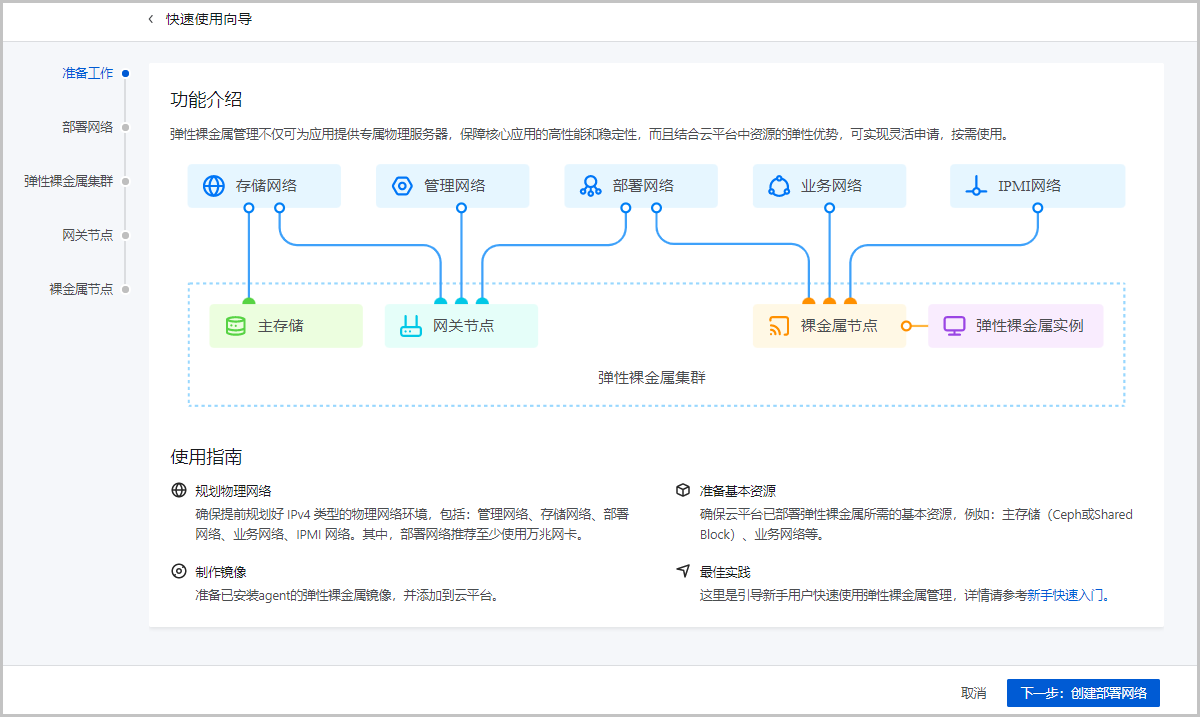Click the purple monitor icon for 弹性裸金属实例
Viewport: 1200px width, 717px height.
point(954,326)
